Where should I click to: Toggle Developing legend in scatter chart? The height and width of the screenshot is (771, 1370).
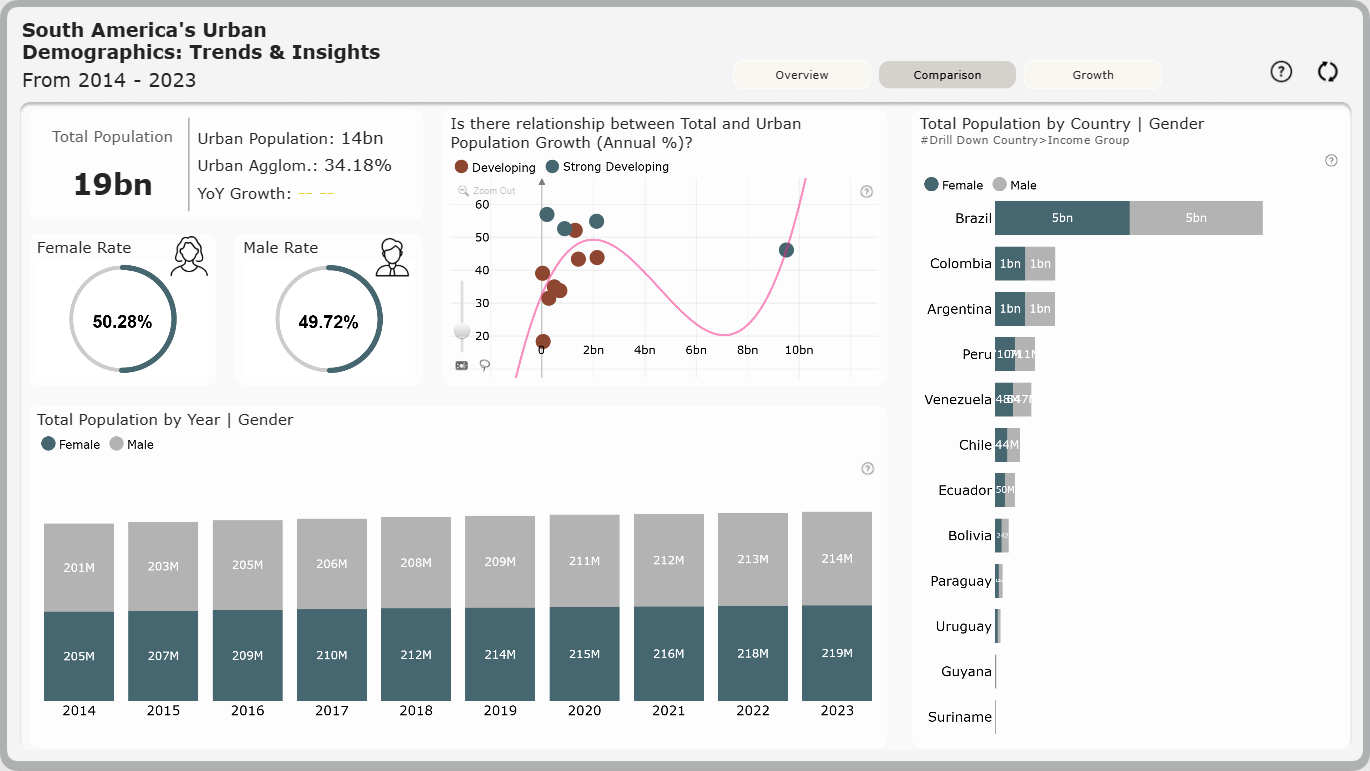495,167
